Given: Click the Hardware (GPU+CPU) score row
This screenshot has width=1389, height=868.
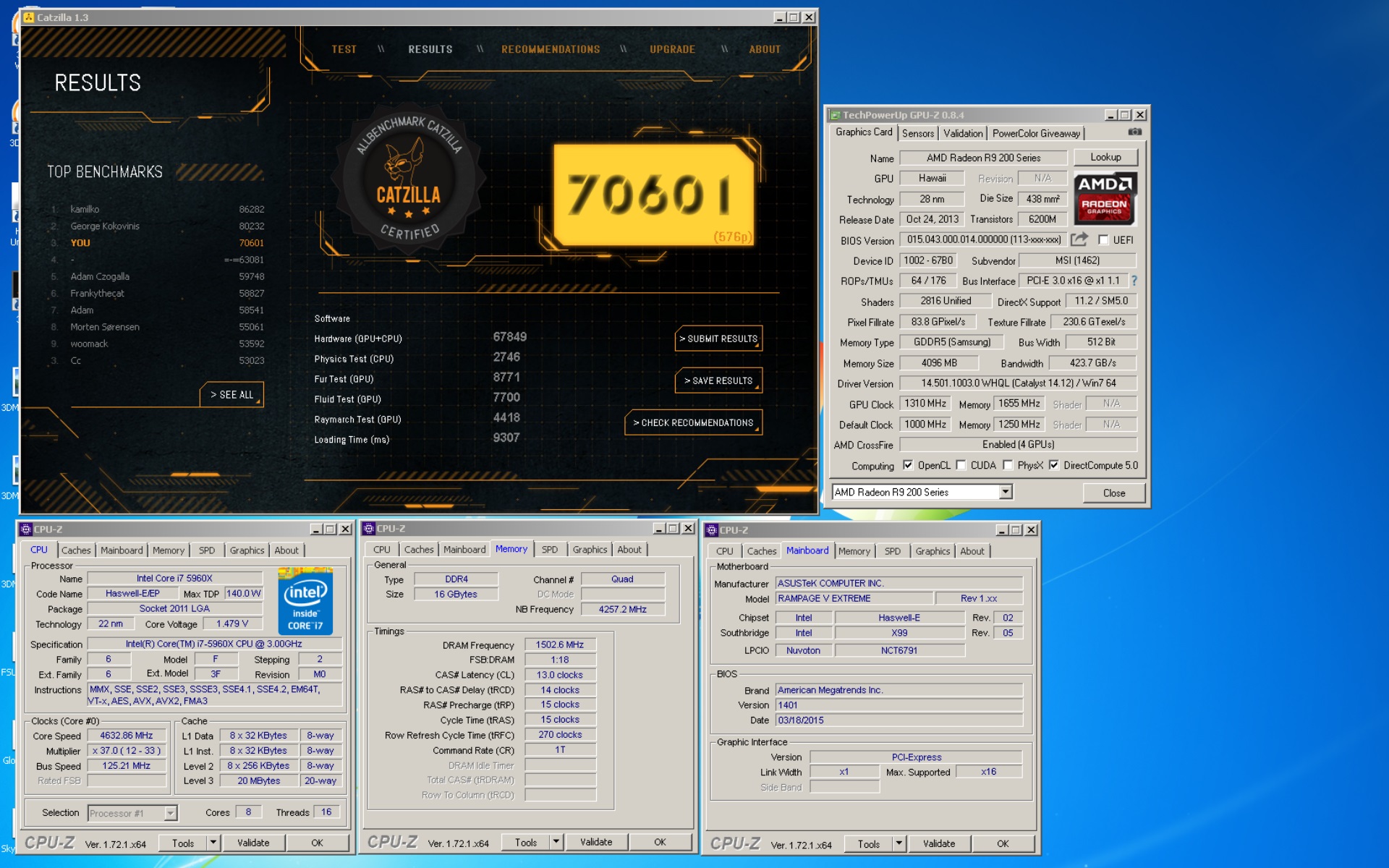Looking at the screenshot, I should tap(421, 338).
